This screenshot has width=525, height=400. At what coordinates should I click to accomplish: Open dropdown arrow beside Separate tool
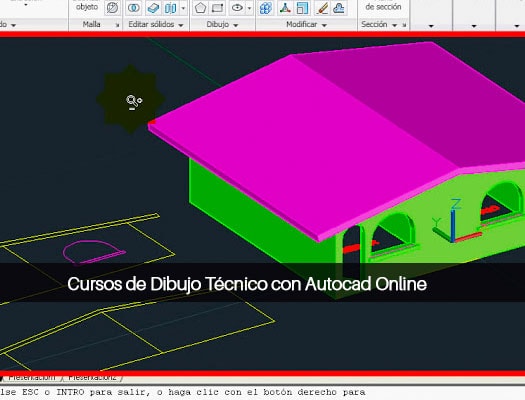pyautogui.click(x=183, y=8)
